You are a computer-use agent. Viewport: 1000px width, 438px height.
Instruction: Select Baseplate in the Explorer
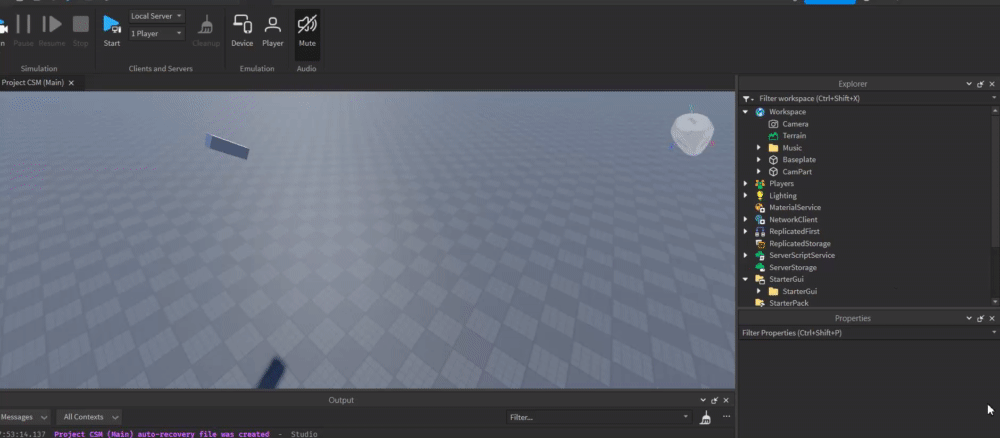pyautogui.click(x=799, y=159)
